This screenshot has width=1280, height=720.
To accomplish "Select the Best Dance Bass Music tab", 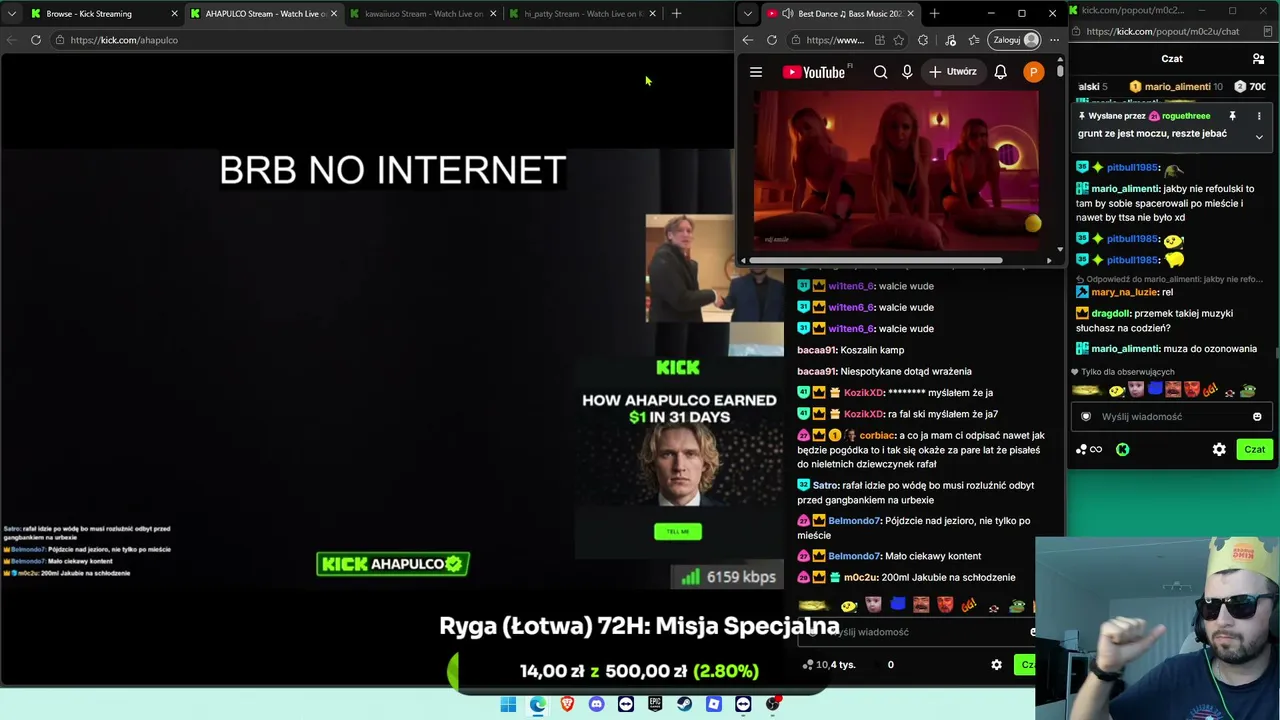I will click(x=840, y=14).
